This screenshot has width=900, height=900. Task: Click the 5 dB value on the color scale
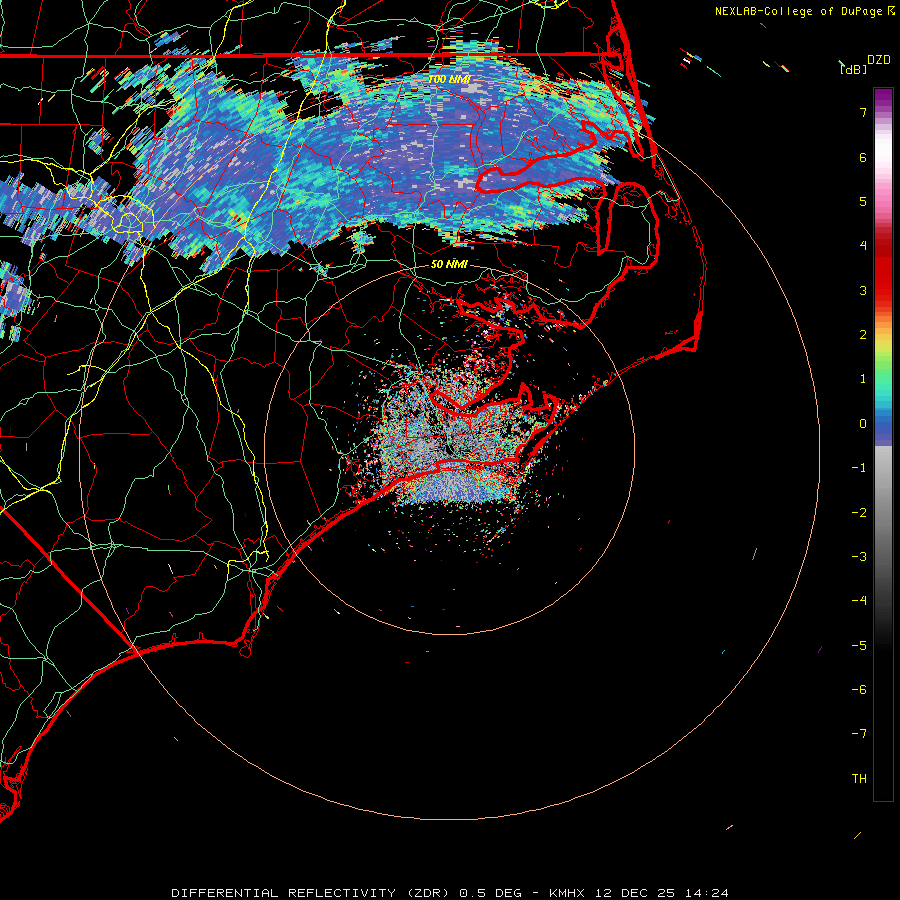pyautogui.click(x=863, y=201)
